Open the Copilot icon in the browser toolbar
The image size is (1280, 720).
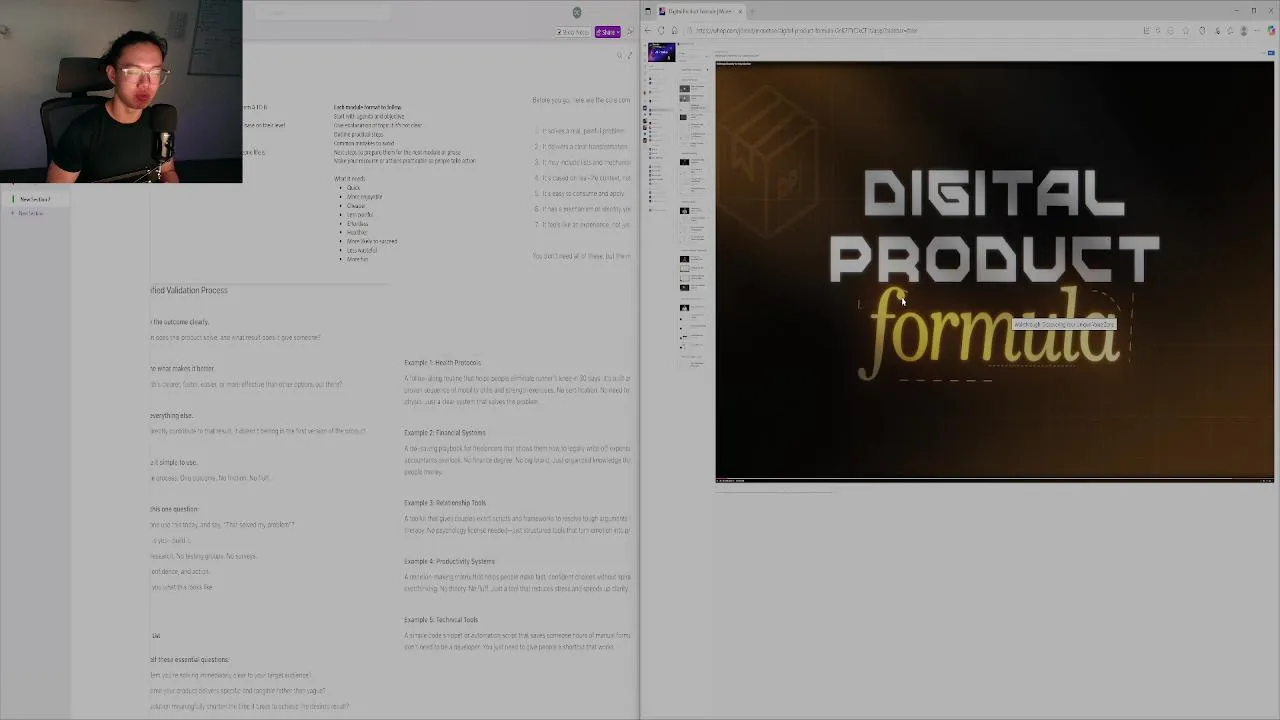(x=1271, y=30)
